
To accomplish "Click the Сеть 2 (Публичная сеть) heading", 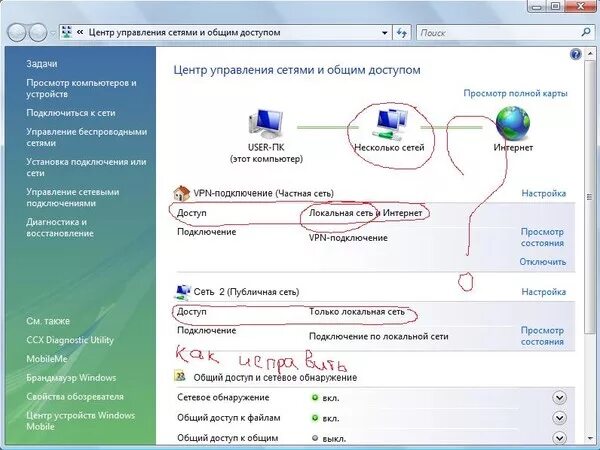I will (246, 292).
